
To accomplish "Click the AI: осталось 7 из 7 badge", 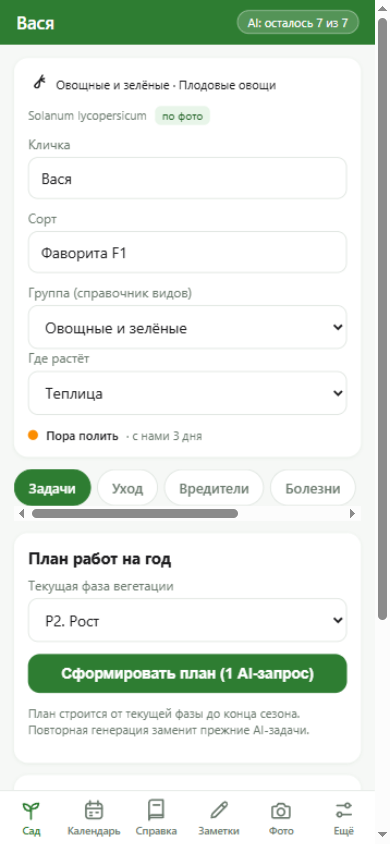I will click(x=297, y=23).
